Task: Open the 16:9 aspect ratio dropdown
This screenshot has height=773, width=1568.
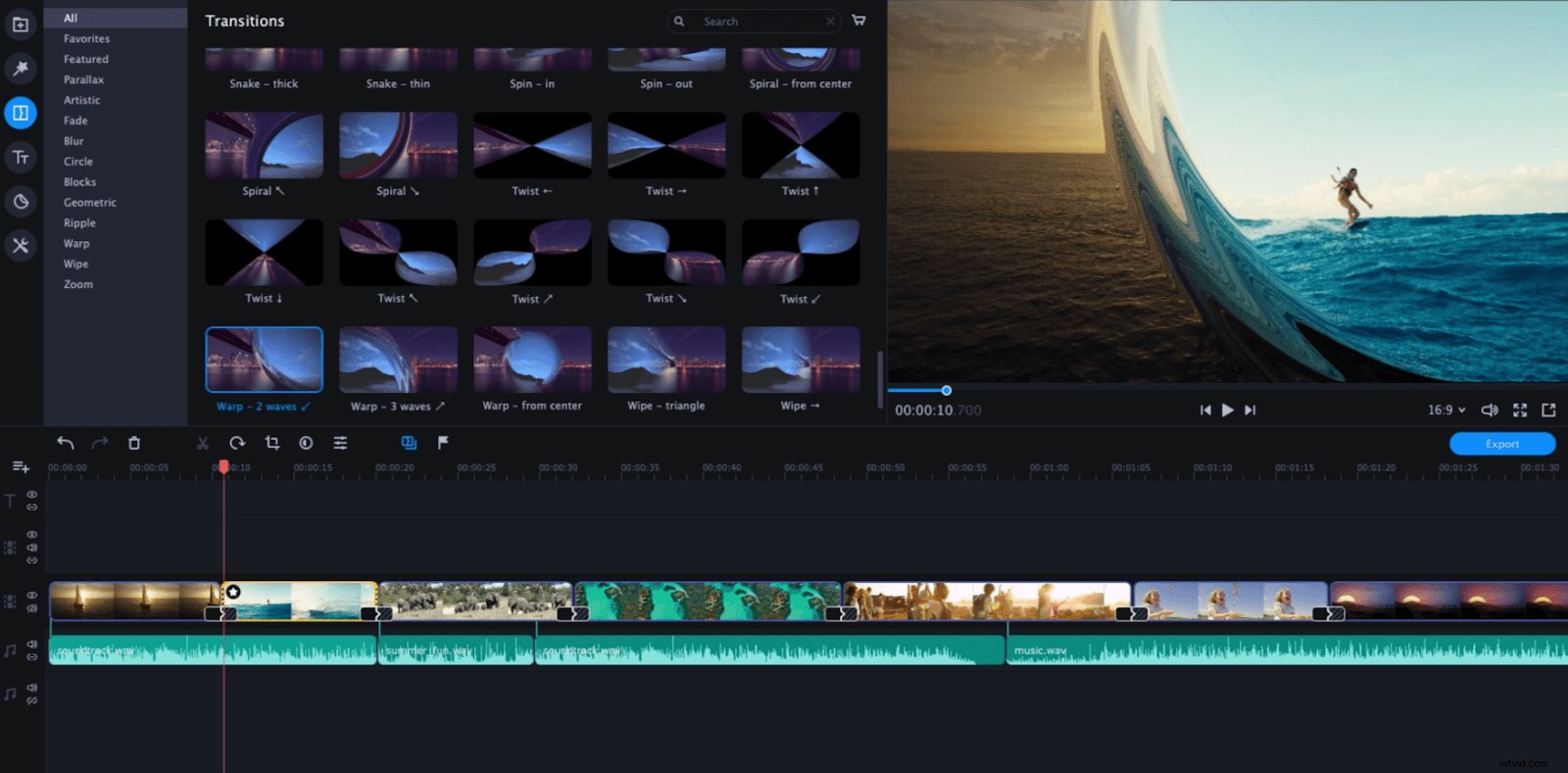Action: 1446,410
